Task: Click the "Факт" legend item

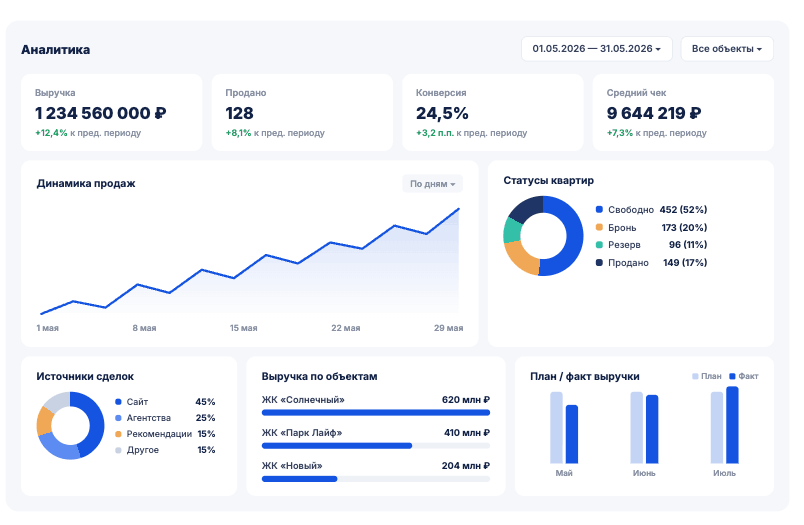Action: pyautogui.click(x=743, y=376)
